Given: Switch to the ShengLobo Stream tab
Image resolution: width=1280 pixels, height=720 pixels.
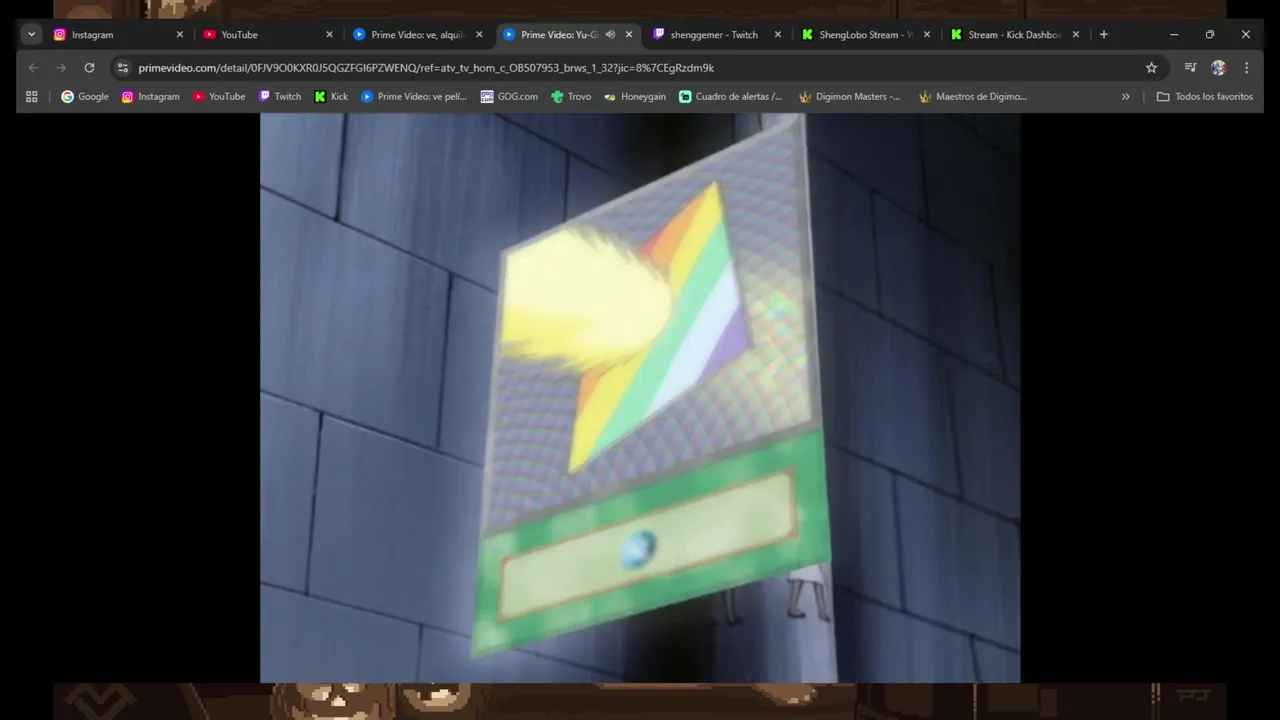Looking at the screenshot, I should pos(866,34).
